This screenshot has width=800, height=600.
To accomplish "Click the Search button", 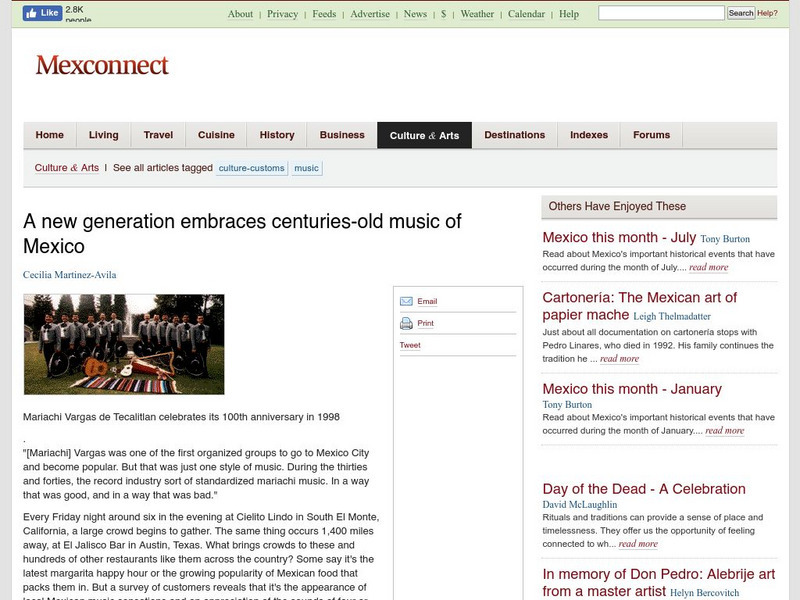I will [741, 13].
